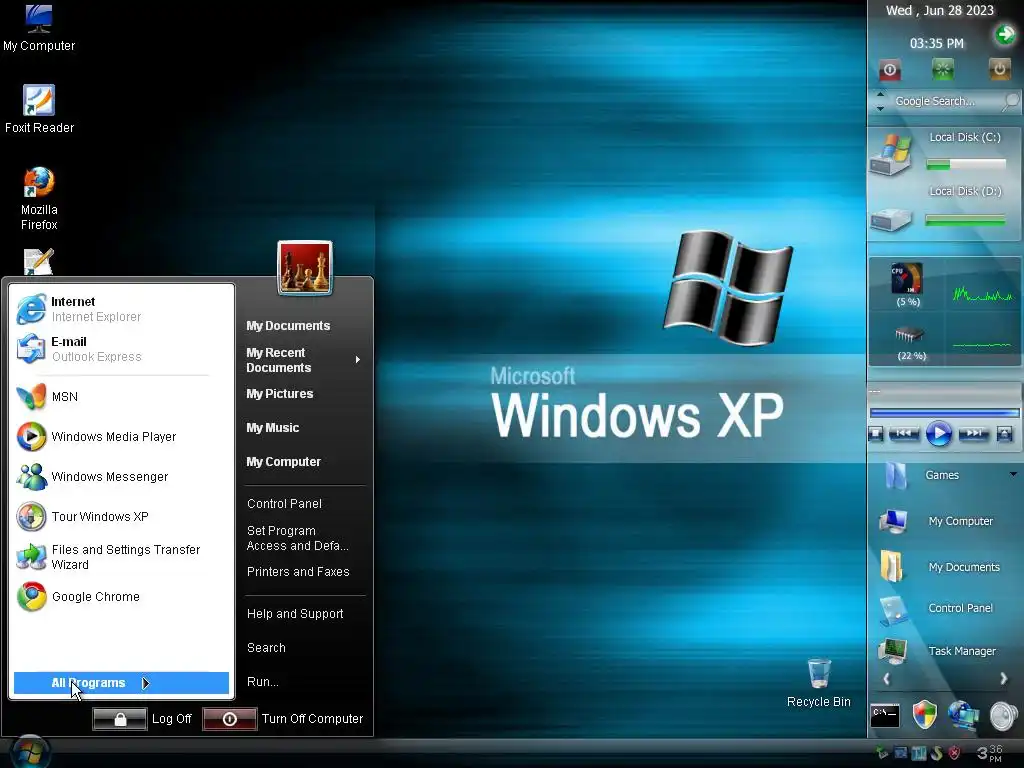
Task: Click the Google Search magnifier icon
Action: click(1010, 101)
